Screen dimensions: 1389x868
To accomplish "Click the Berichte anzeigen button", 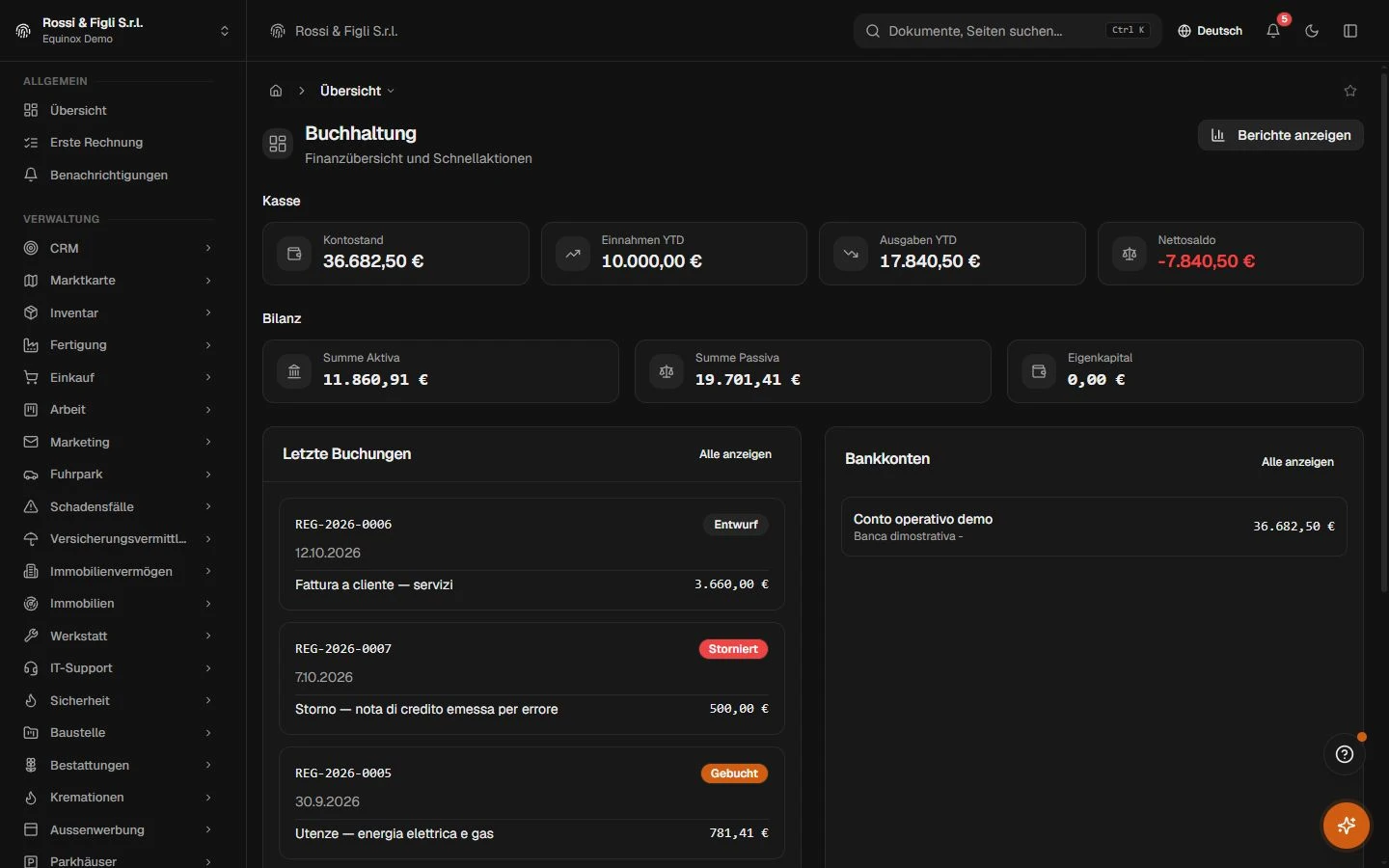I will 1281,135.
